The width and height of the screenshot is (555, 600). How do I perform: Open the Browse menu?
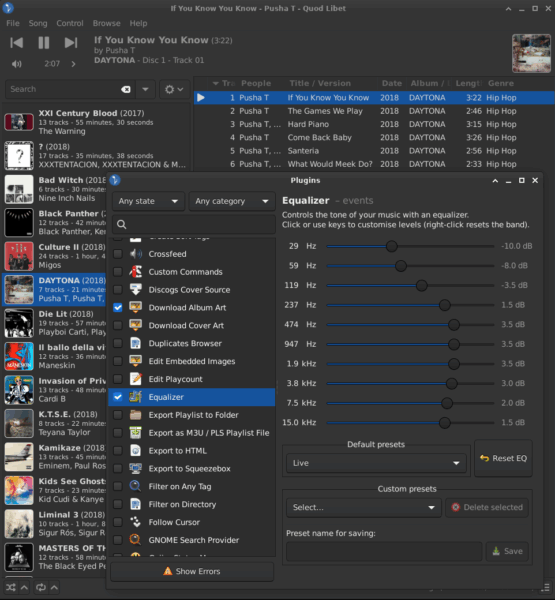[x=106, y=23]
